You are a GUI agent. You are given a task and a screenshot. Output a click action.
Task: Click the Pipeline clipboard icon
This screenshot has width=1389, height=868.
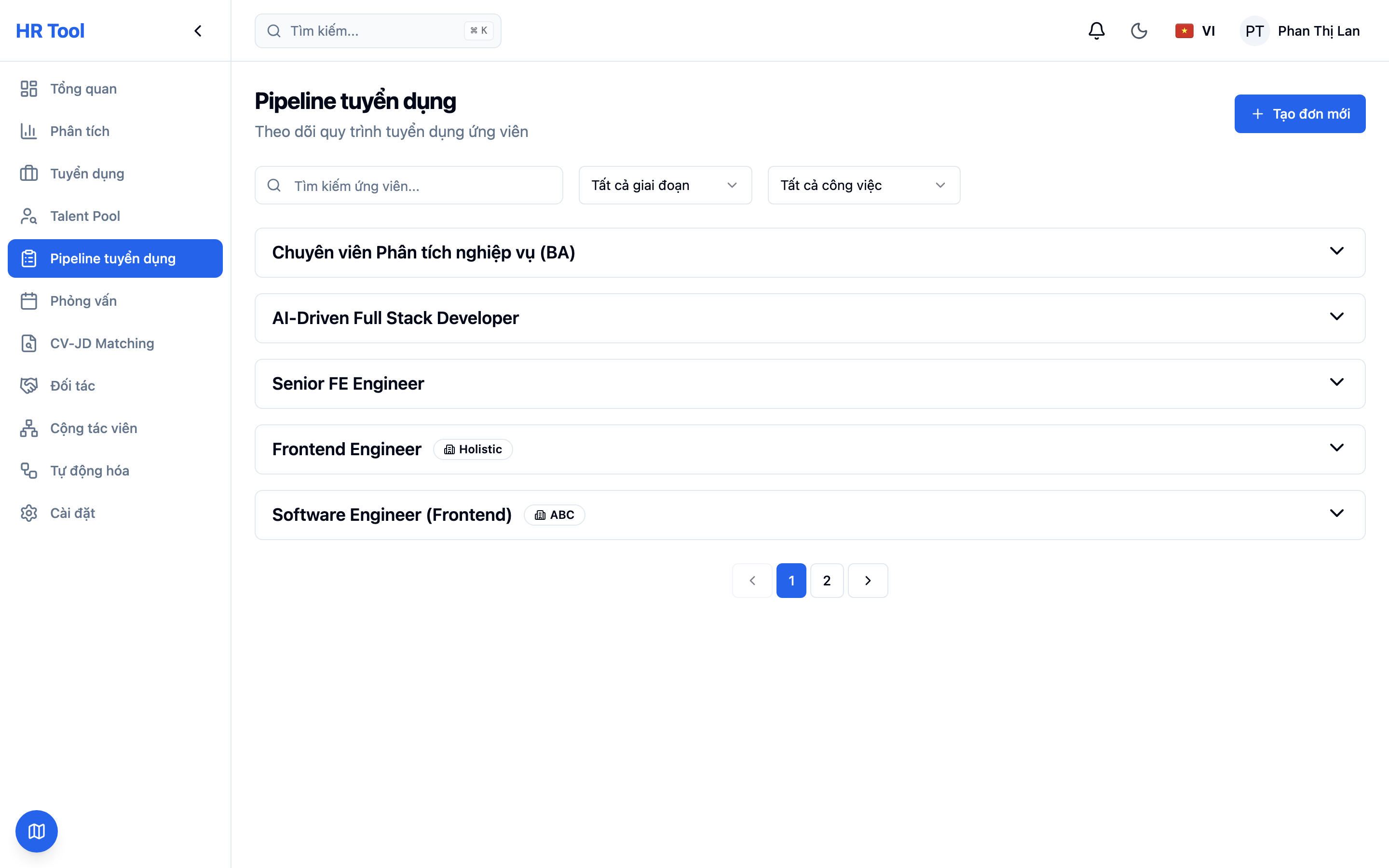tap(29, 259)
